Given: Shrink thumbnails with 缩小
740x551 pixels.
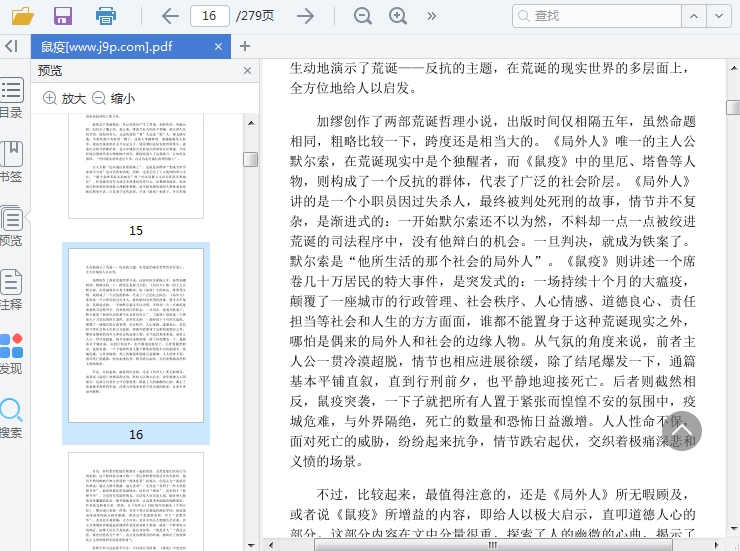Looking at the screenshot, I should coord(114,98).
